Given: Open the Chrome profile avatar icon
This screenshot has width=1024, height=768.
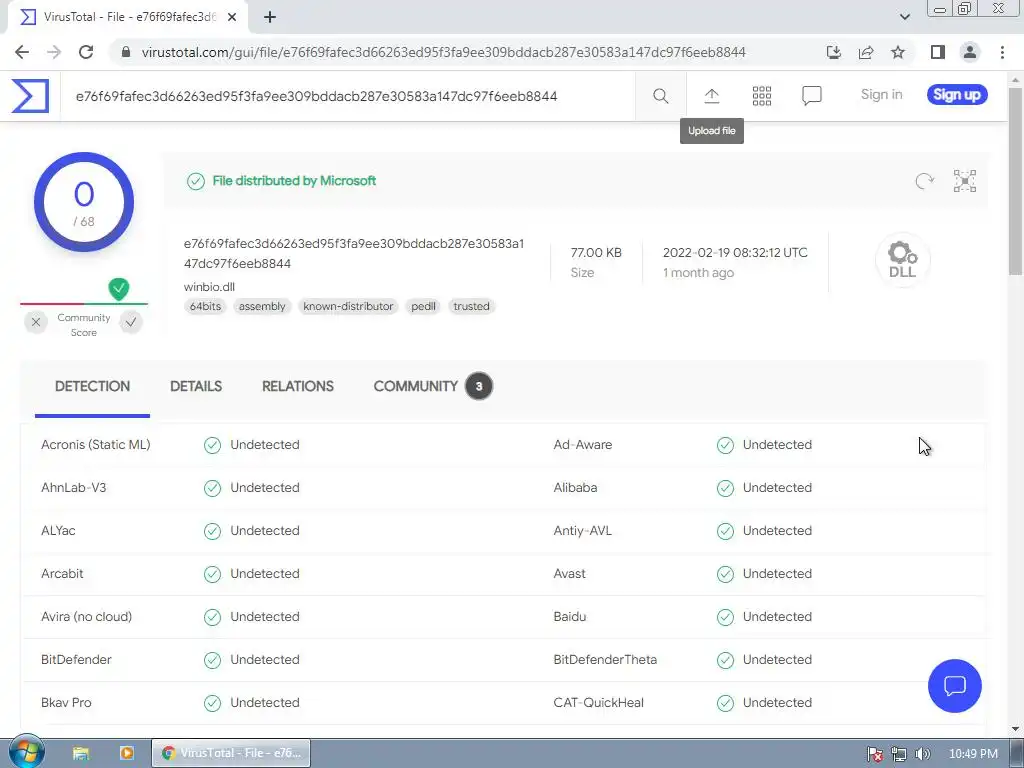Looking at the screenshot, I should 970,52.
